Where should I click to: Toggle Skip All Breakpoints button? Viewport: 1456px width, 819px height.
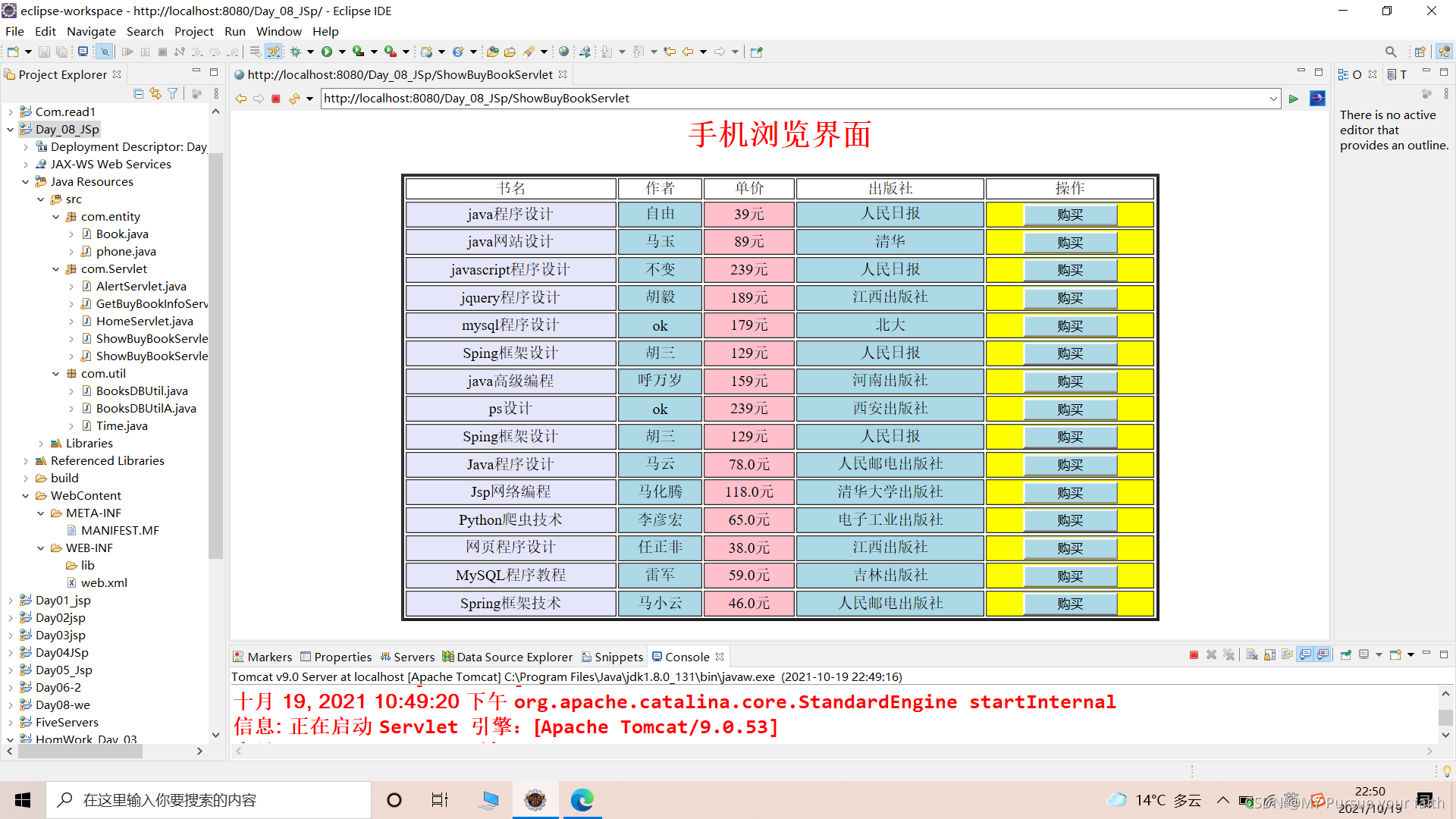click(104, 52)
